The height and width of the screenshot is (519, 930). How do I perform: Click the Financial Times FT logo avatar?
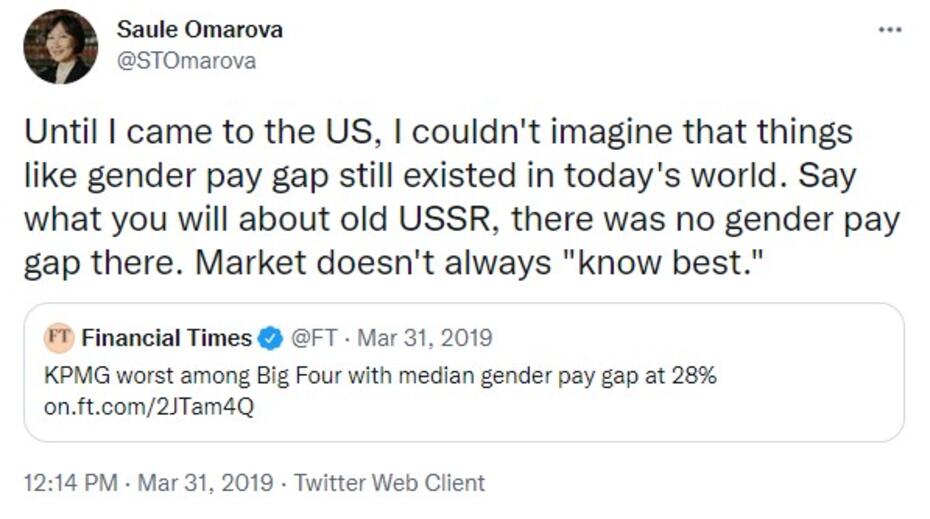tap(60, 338)
